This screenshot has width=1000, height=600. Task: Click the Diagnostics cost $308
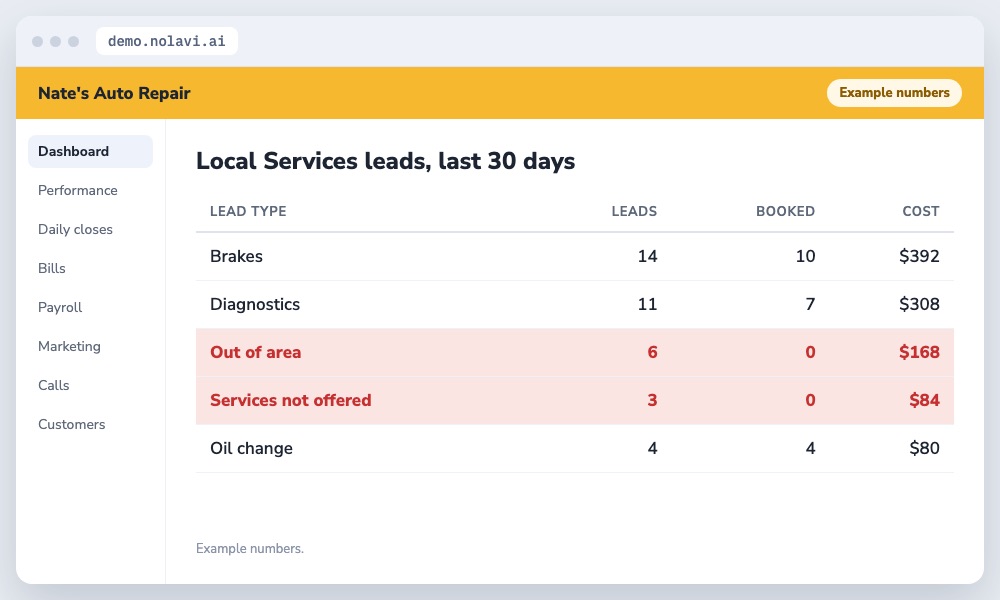[x=919, y=304]
